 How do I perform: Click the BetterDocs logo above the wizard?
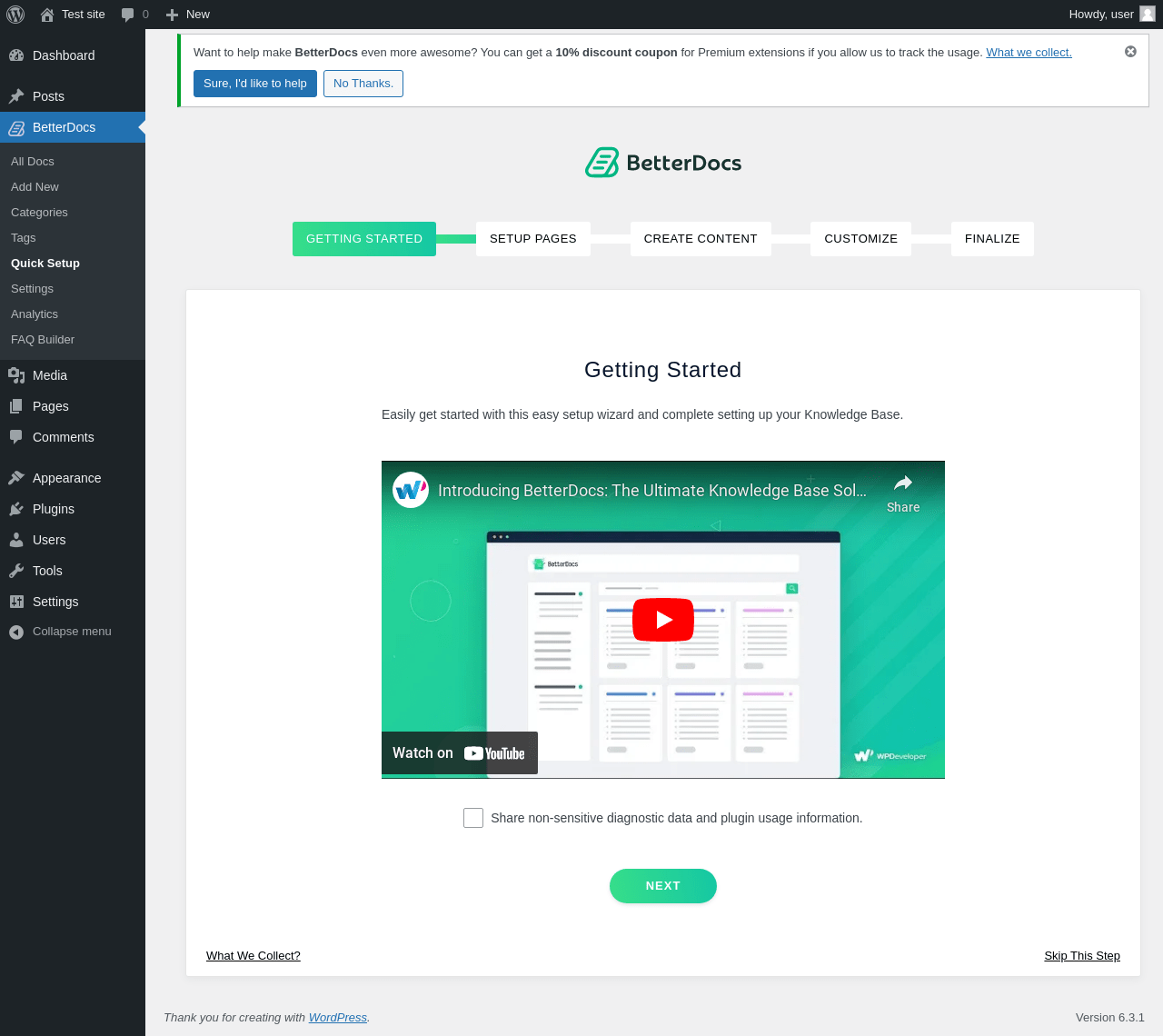pyautogui.click(x=663, y=163)
